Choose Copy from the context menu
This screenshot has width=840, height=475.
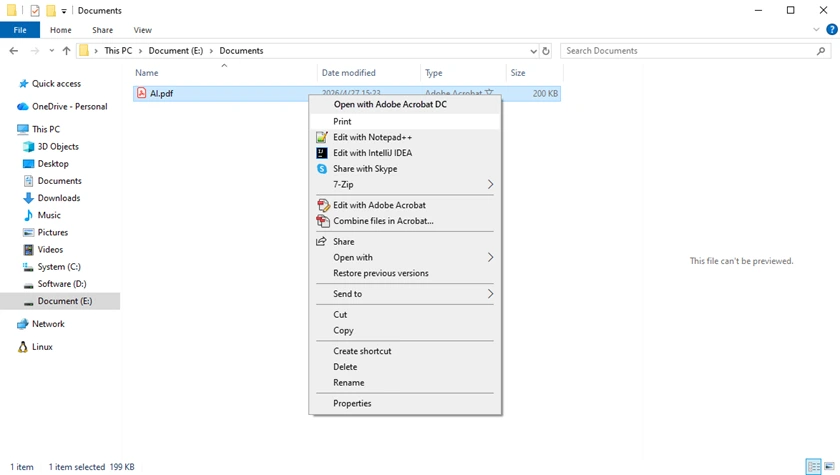click(x=405, y=330)
